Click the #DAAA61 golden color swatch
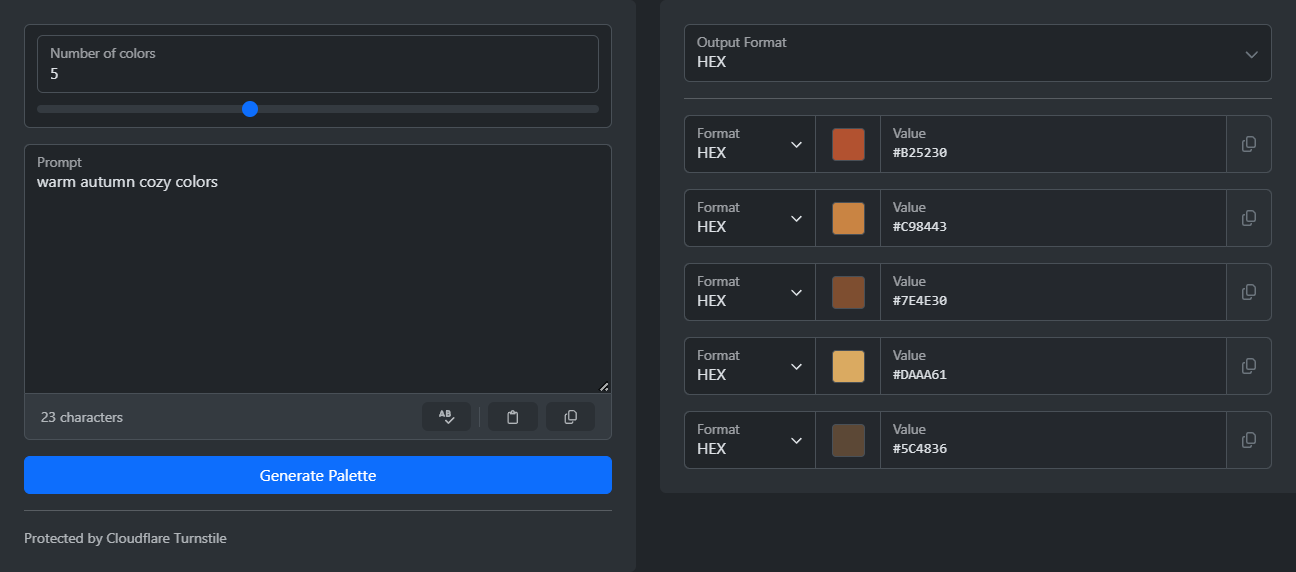Image resolution: width=1296 pixels, height=572 pixels. coord(848,366)
